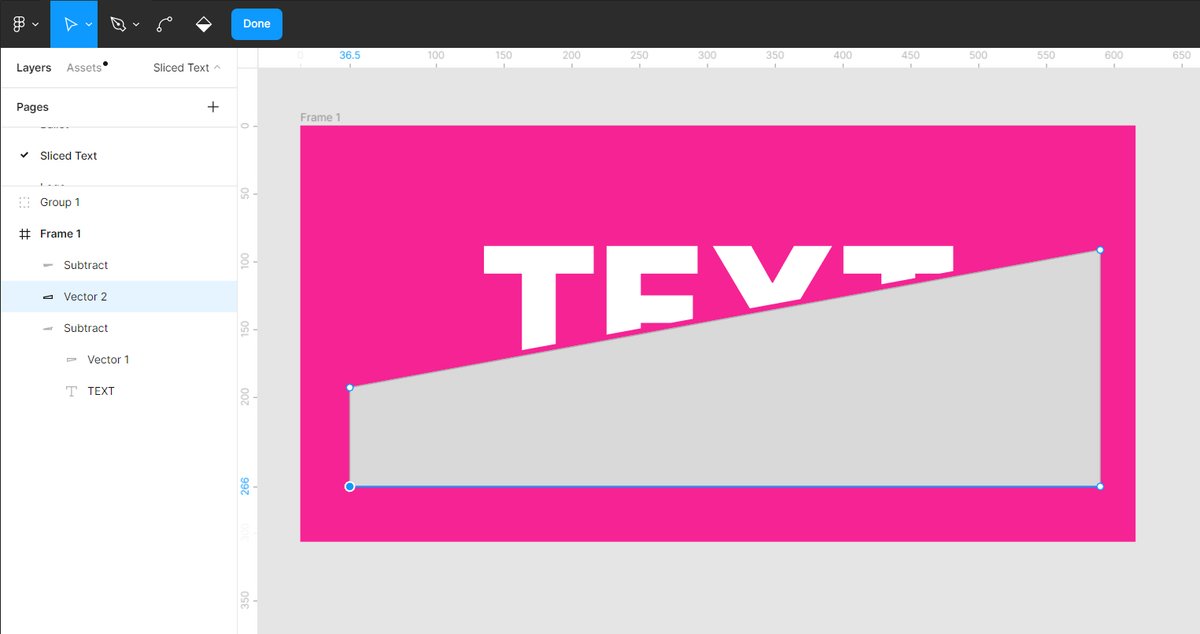
Task: Select the Group 1 layer
Action: pos(118,202)
